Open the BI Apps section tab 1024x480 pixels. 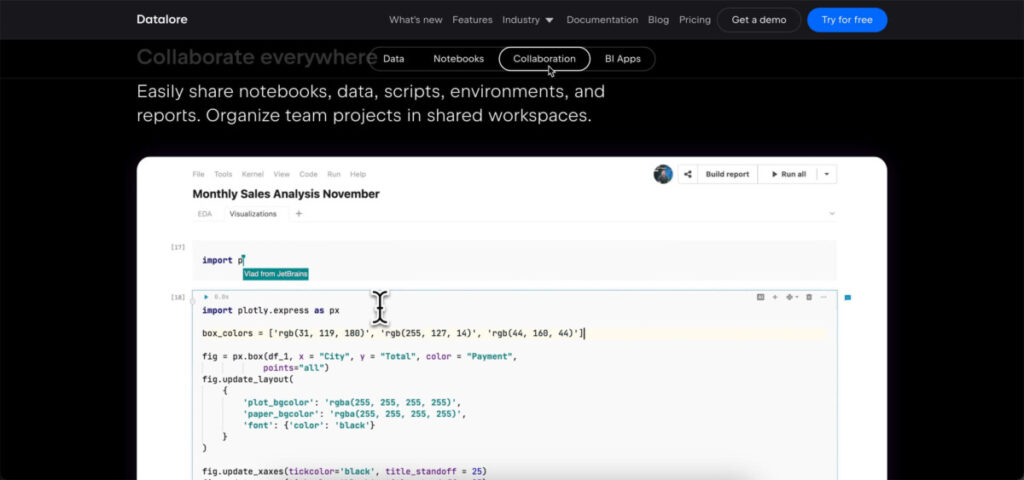click(622, 59)
